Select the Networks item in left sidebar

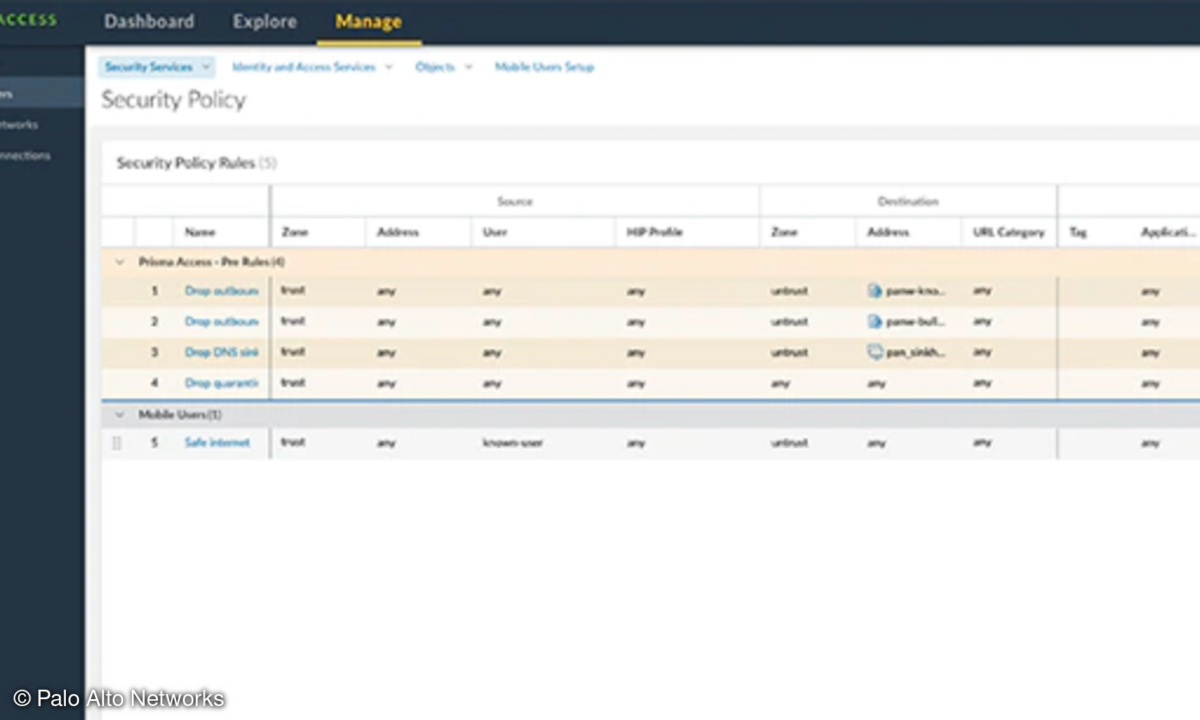click(20, 125)
